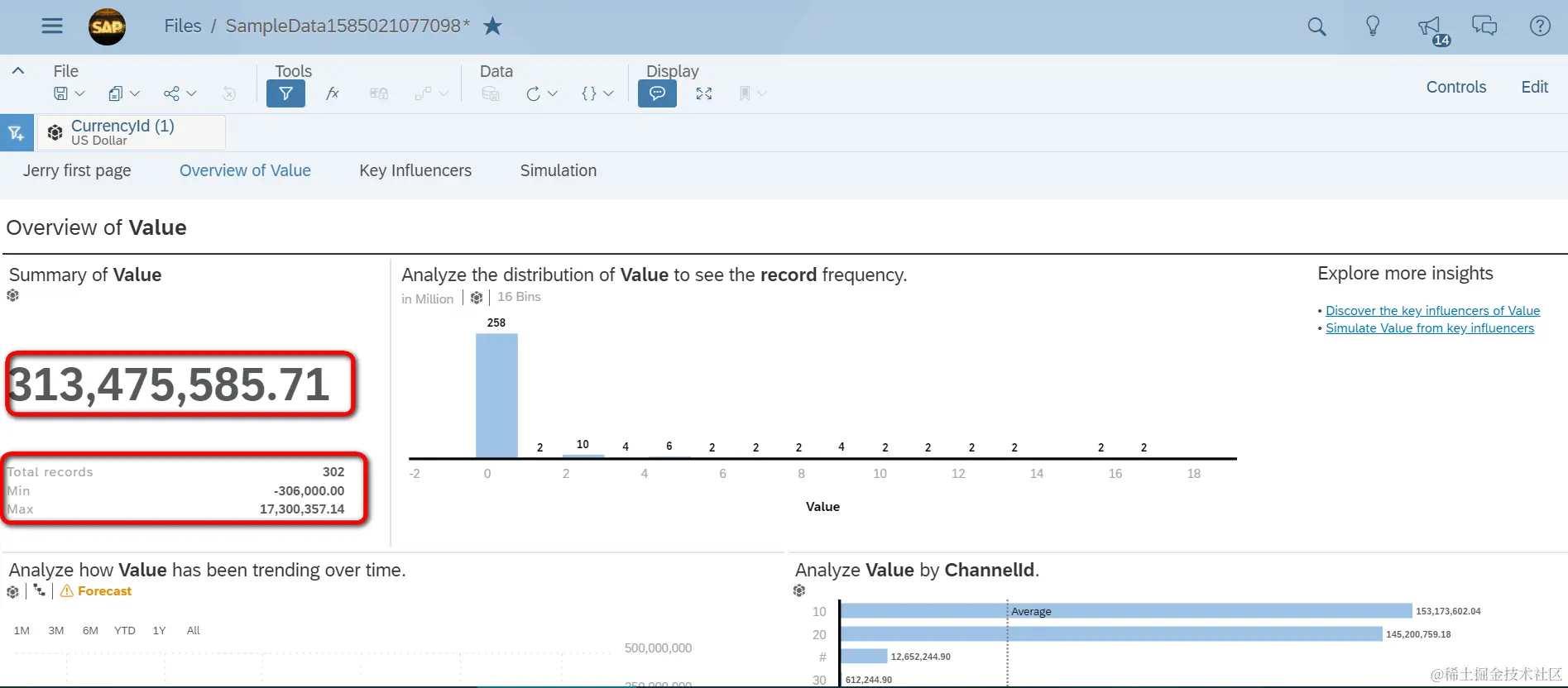Click the Edit button
The width and height of the screenshot is (1568, 688).
click(1535, 87)
